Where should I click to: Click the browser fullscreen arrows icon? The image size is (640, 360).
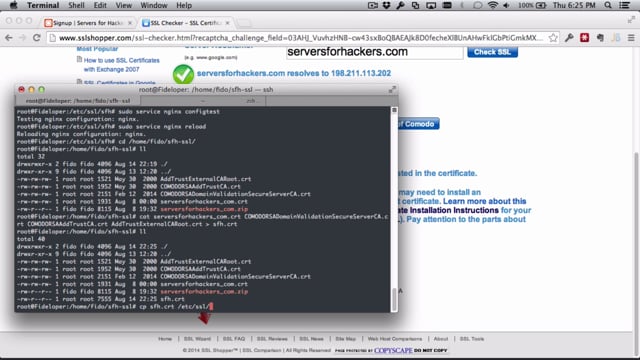(631, 19)
